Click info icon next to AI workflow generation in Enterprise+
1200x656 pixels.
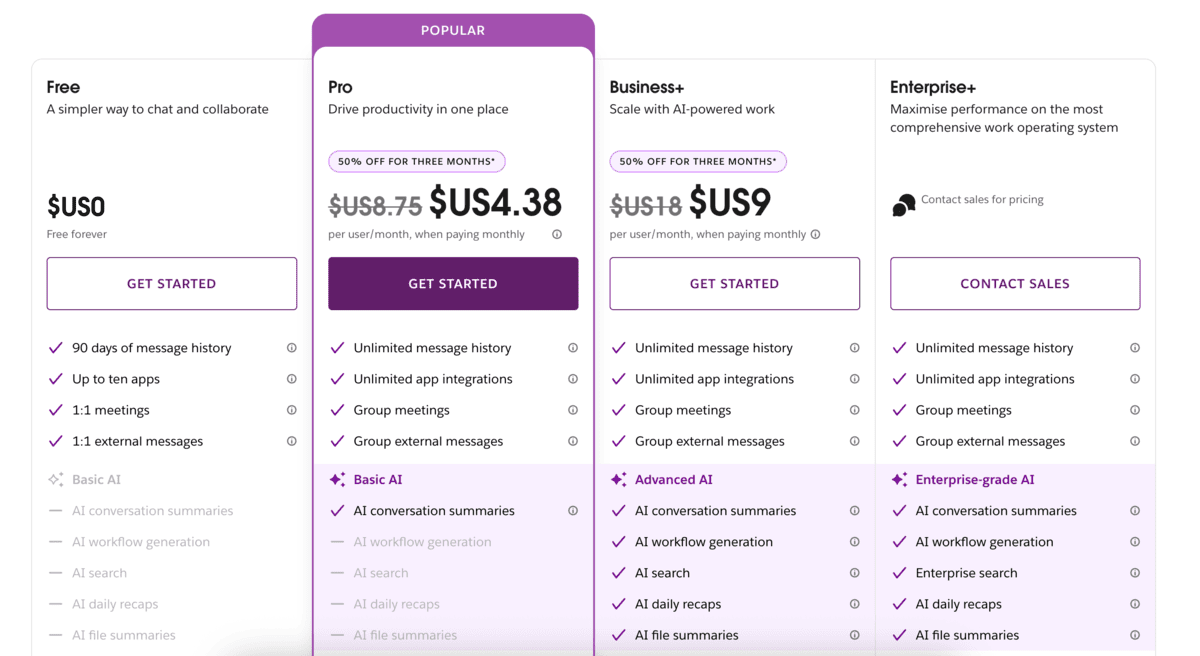click(1136, 541)
